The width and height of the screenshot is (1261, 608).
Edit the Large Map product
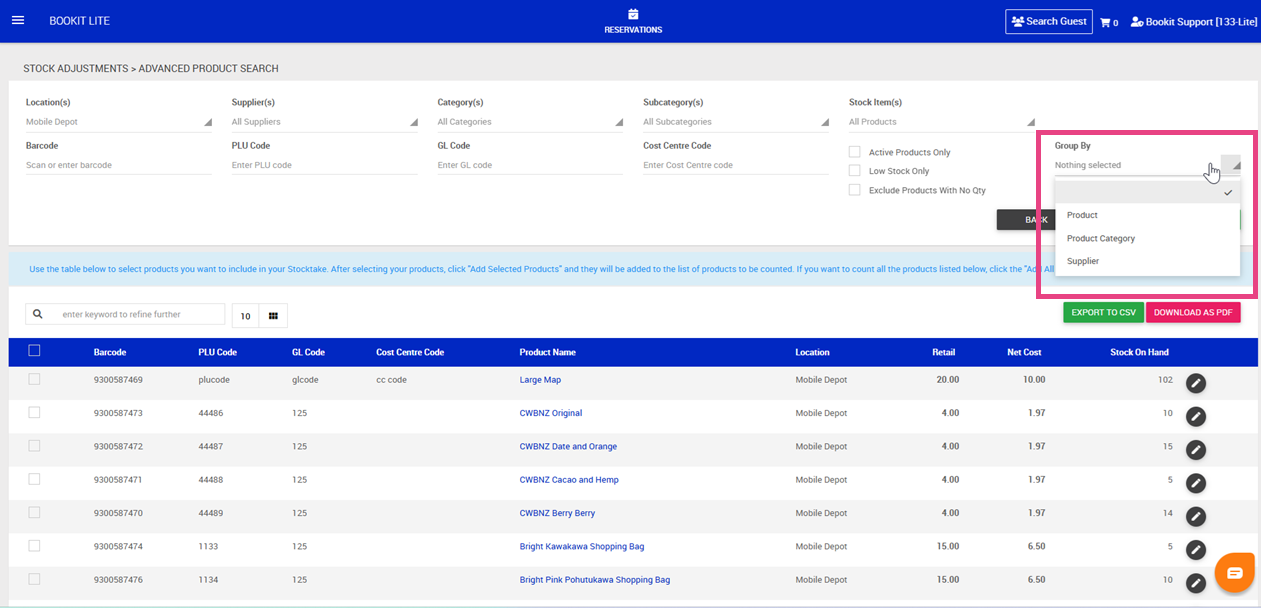pyautogui.click(x=1195, y=383)
